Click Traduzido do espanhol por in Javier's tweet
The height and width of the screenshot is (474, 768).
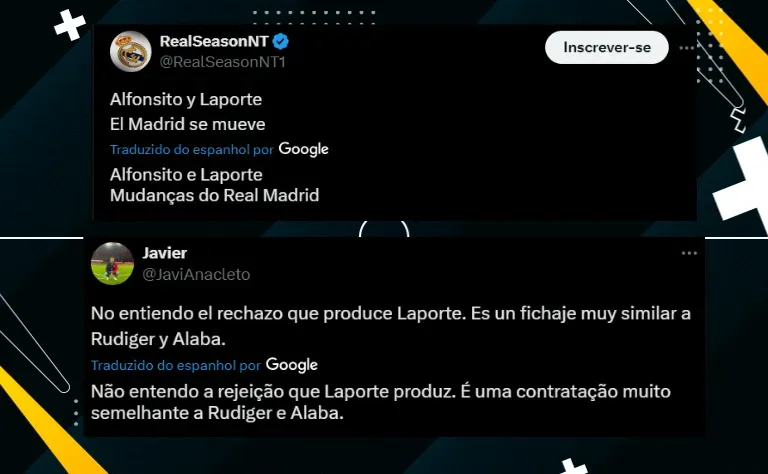click(x=176, y=365)
